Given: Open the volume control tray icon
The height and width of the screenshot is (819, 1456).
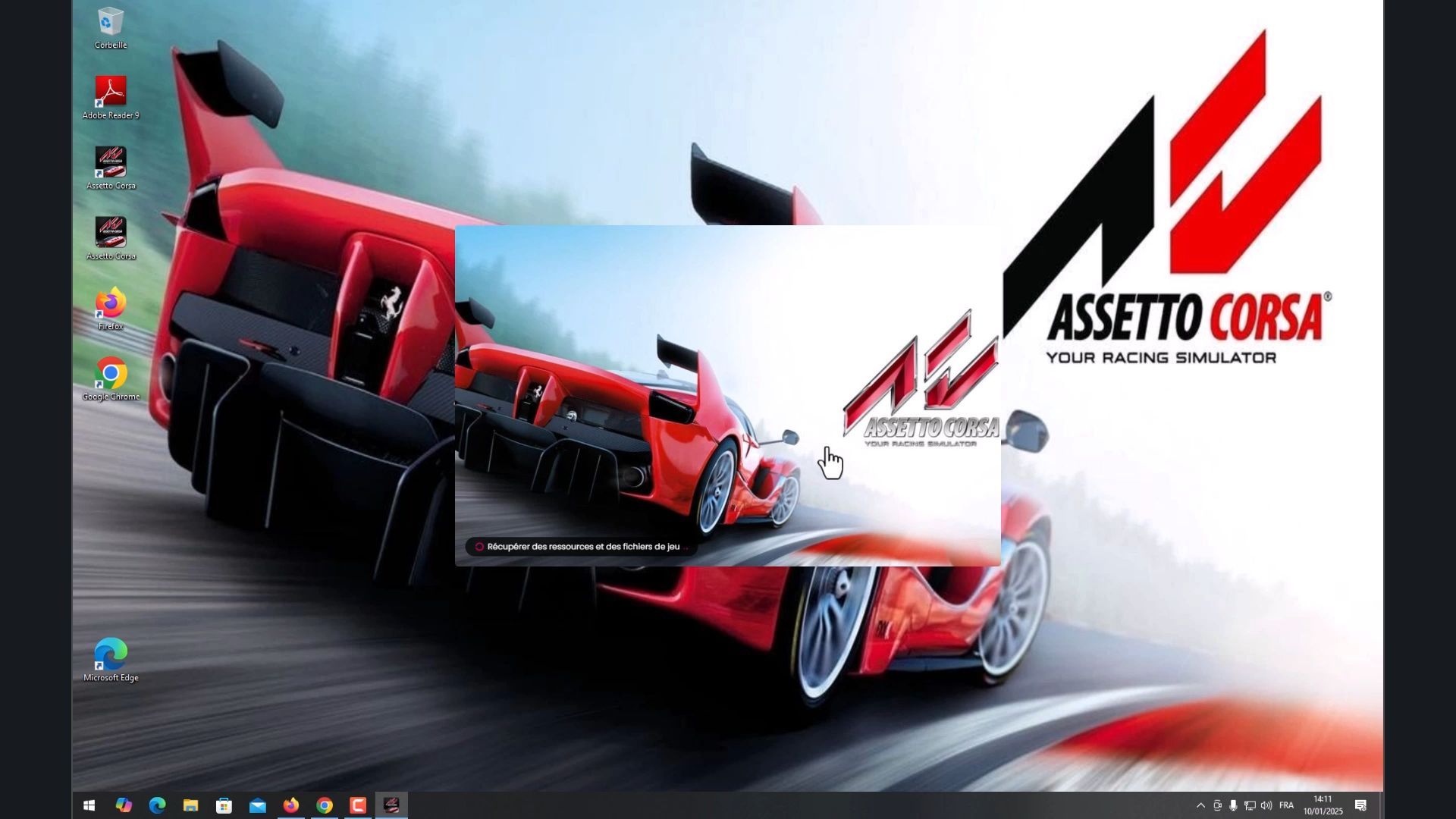Looking at the screenshot, I should (1266, 805).
